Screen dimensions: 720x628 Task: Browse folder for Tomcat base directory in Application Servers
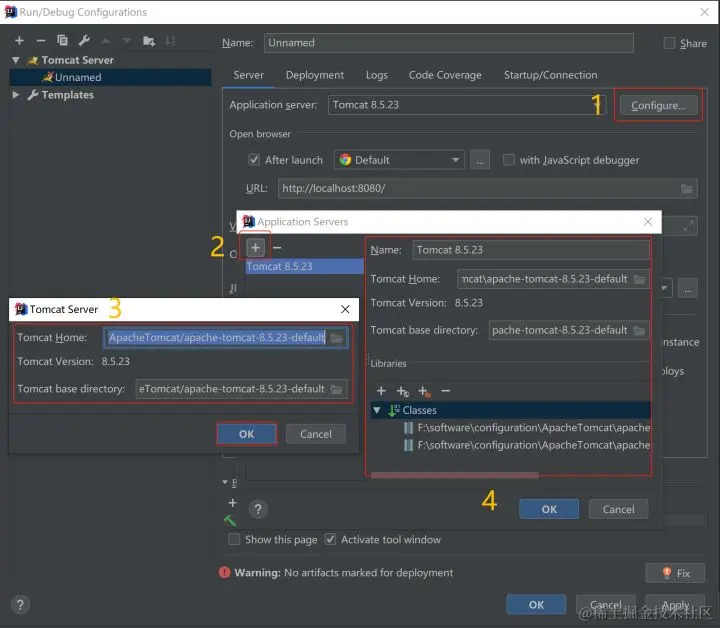pyautogui.click(x=639, y=330)
